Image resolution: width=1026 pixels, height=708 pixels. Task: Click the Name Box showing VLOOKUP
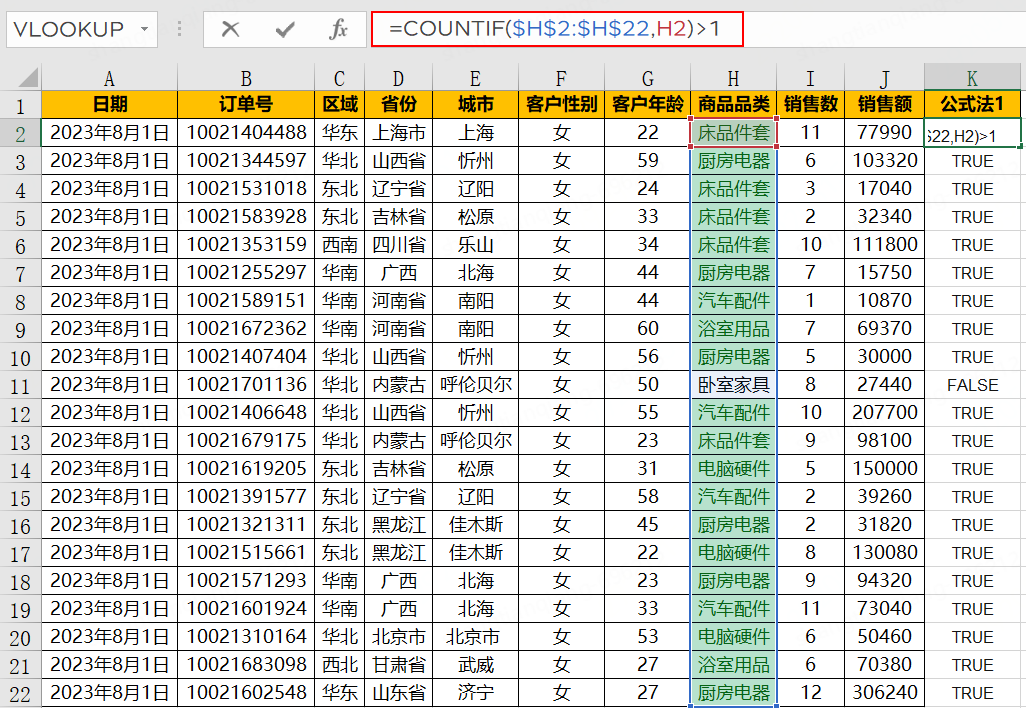click(68, 30)
